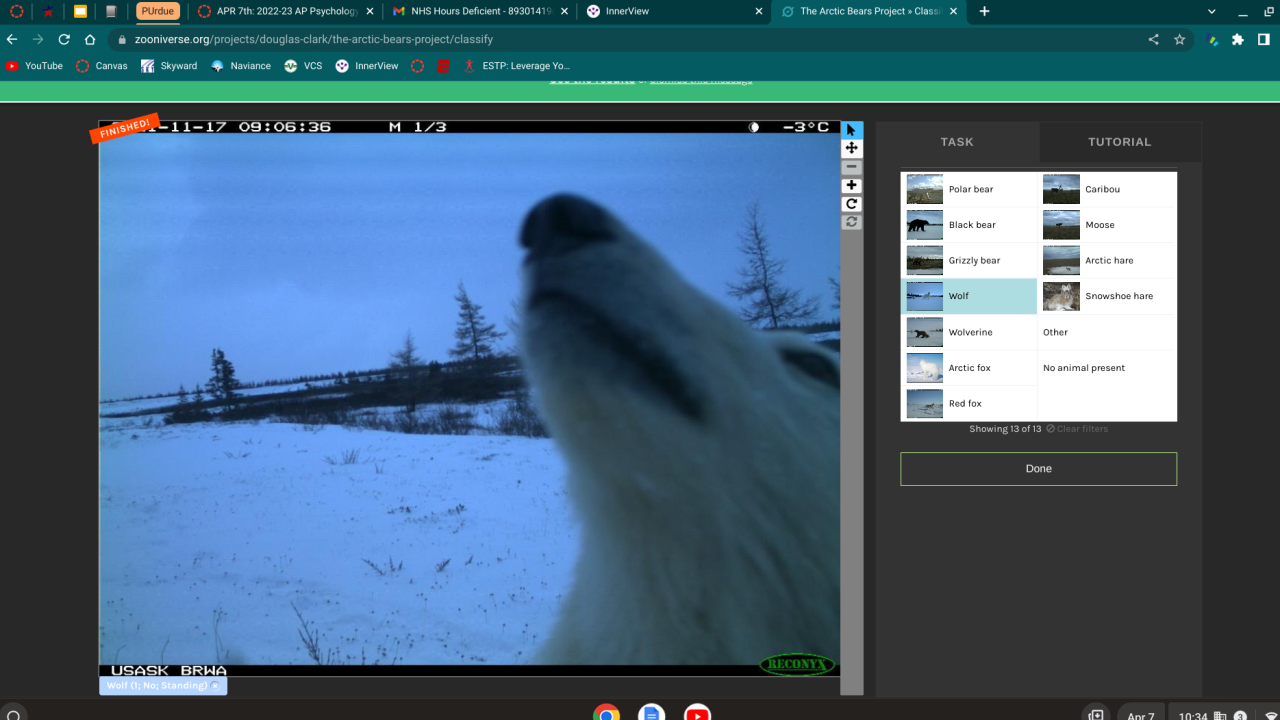Open Chrome from the shelf
This screenshot has width=1280, height=720.
606,714
